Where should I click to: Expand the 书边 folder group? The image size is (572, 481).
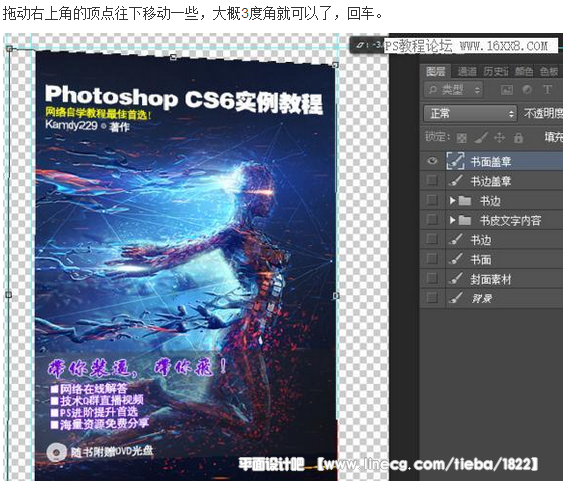(452, 200)
